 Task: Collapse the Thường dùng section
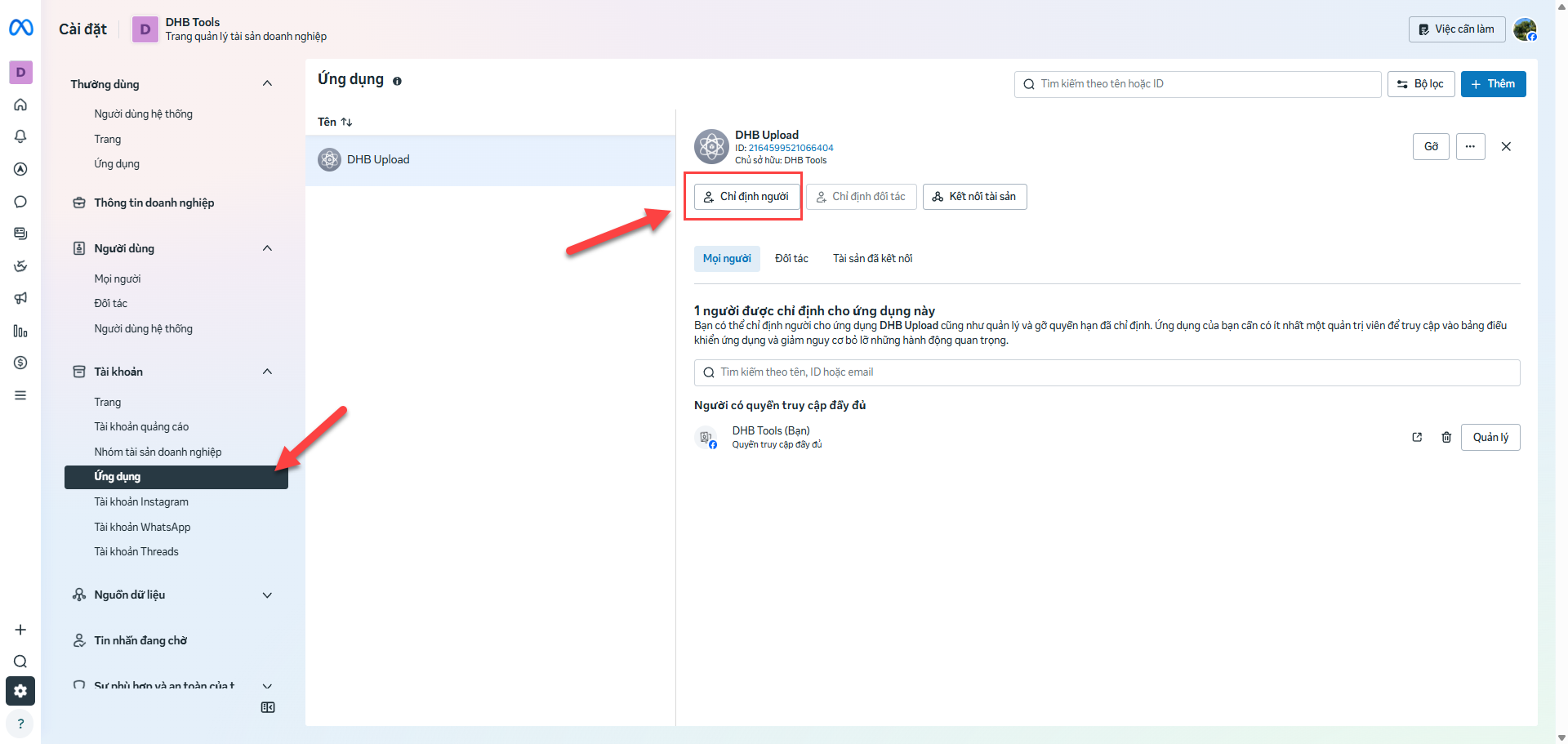point(267,83)
